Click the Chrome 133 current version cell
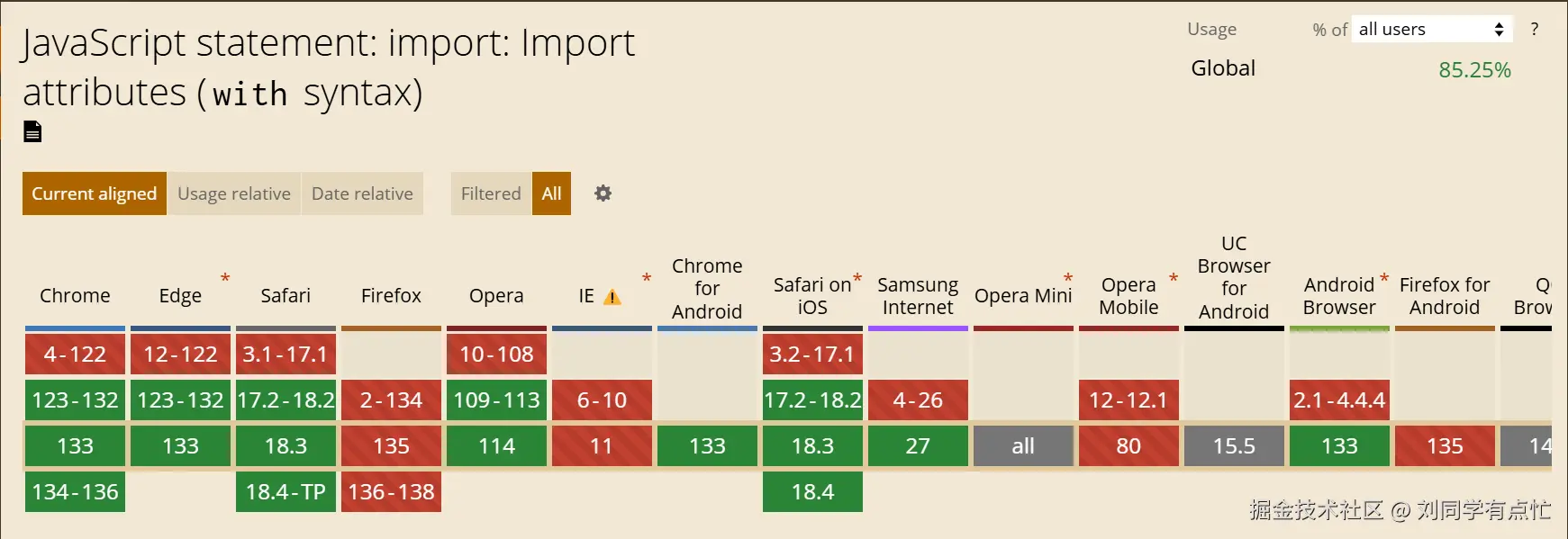Image resolution: width=1568 pixels, height=539 pixels. [x=75, y=446]
